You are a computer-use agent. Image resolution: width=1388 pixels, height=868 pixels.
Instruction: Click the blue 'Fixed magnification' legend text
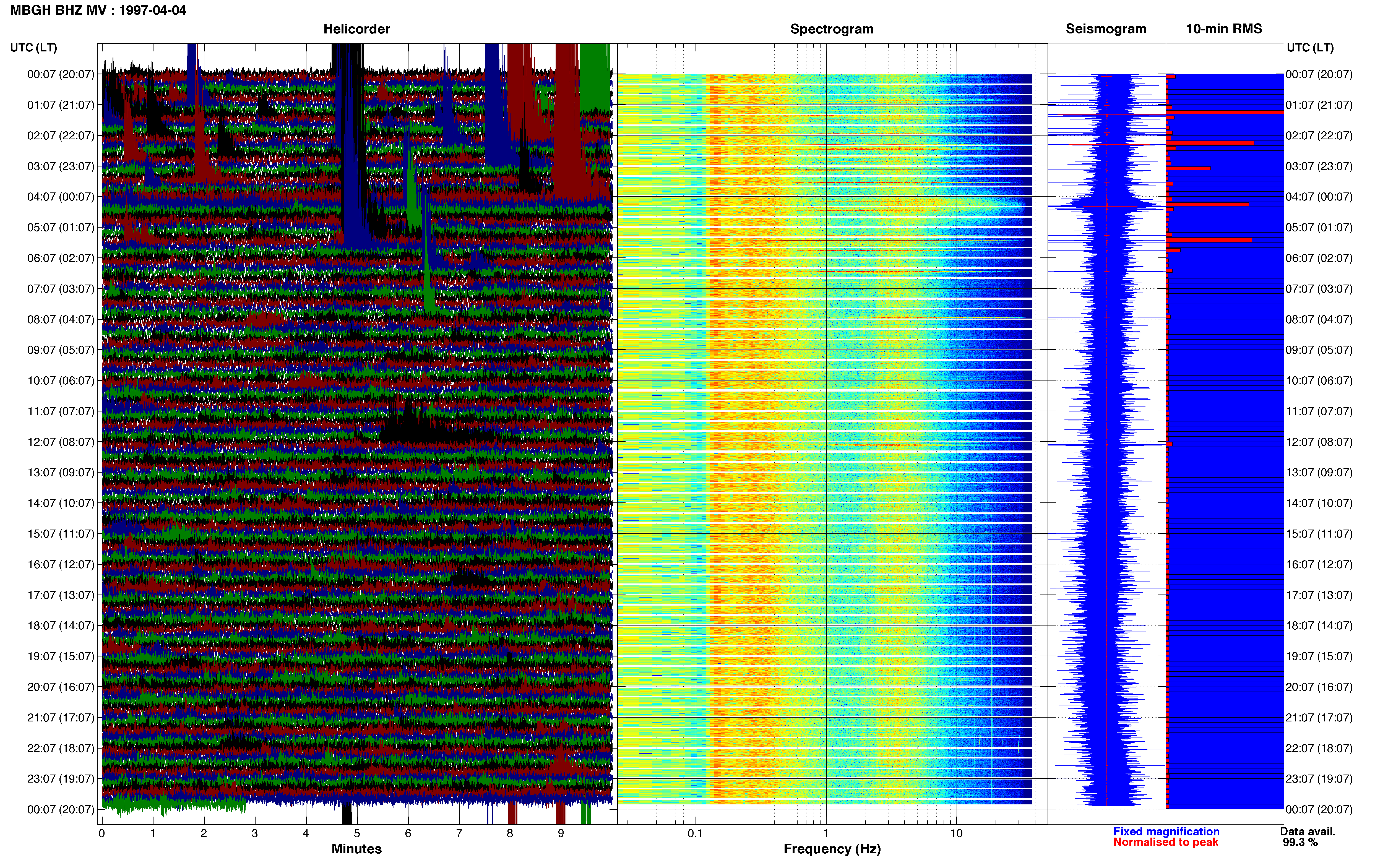click(x=1166, y=832)
